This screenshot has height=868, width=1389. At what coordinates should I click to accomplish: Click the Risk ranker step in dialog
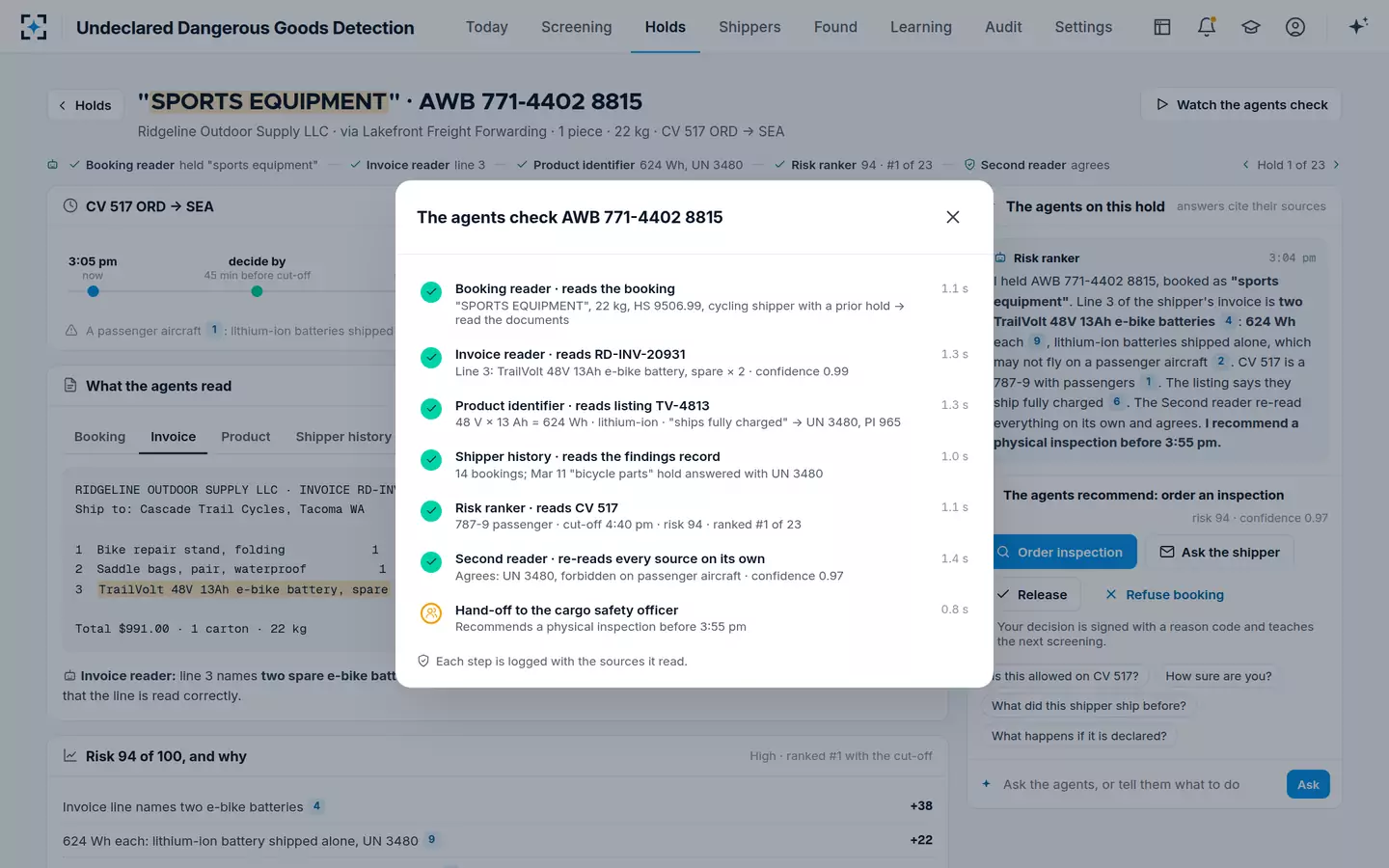[694, 516]
